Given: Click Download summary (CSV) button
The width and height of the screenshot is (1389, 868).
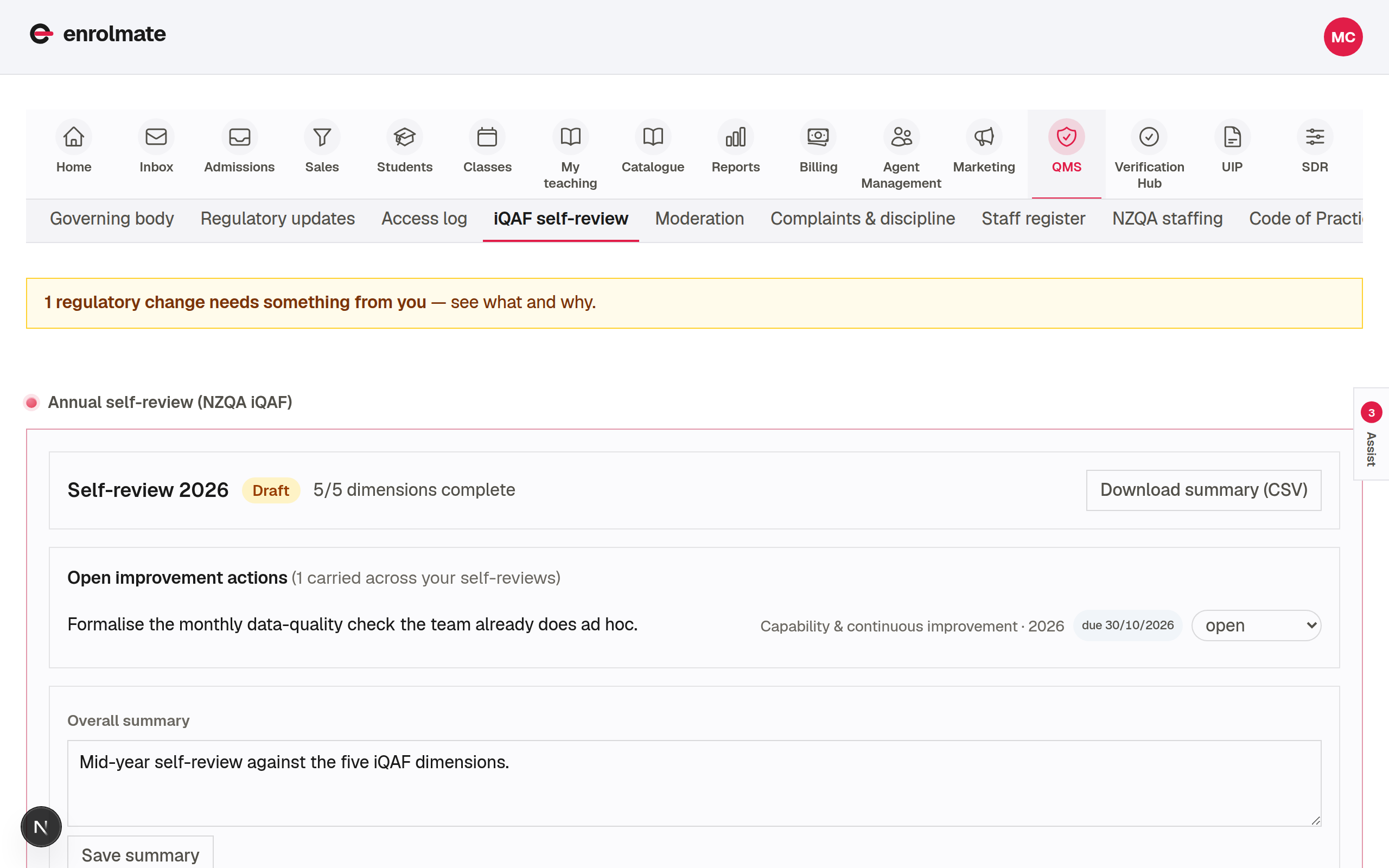Looking at the screenshot, I should (1203, 490).
